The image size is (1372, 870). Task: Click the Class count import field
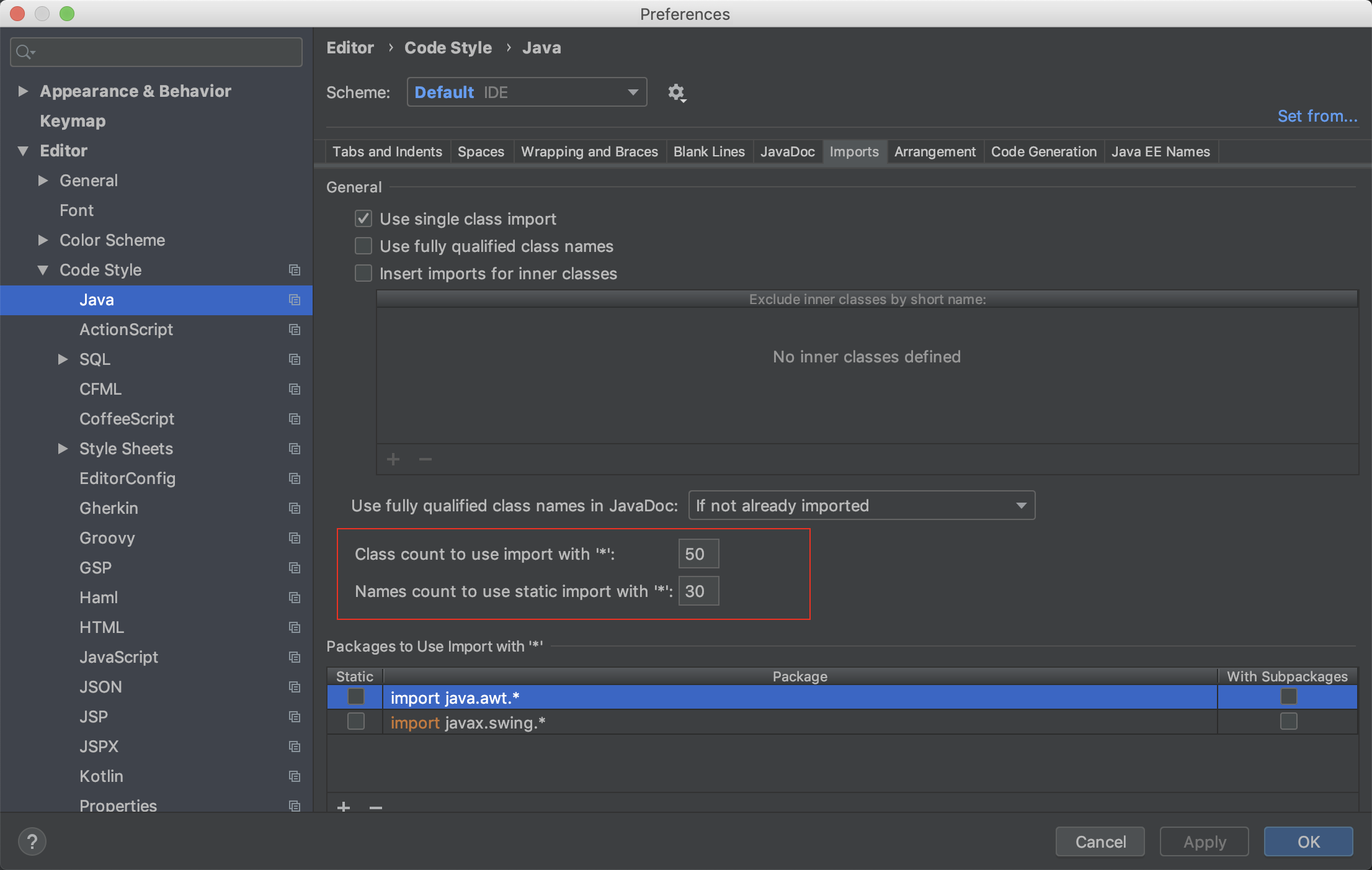(x=698, y=554)
